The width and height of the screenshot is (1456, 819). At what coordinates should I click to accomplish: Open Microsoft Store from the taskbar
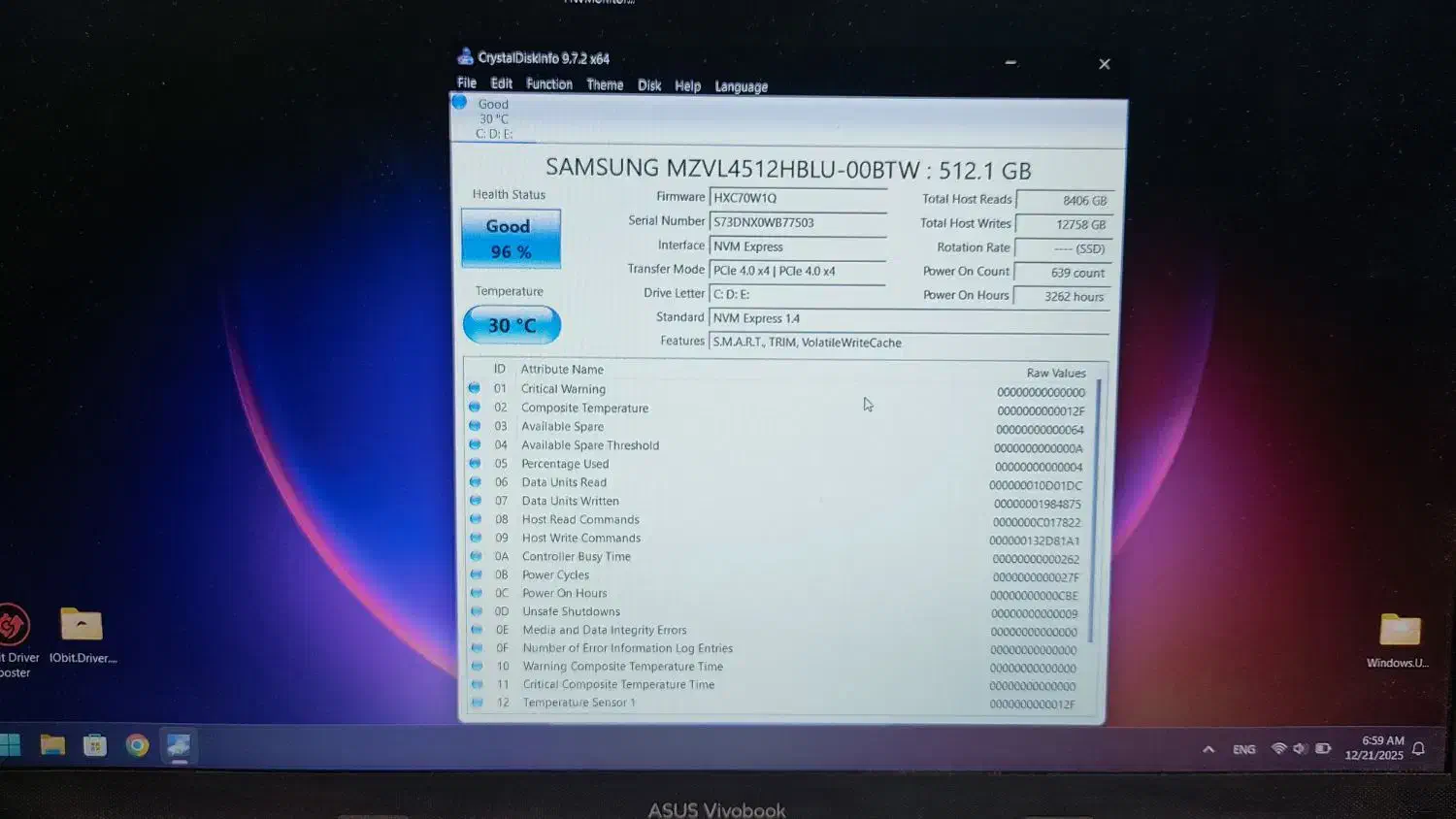(x=95, y=745)
